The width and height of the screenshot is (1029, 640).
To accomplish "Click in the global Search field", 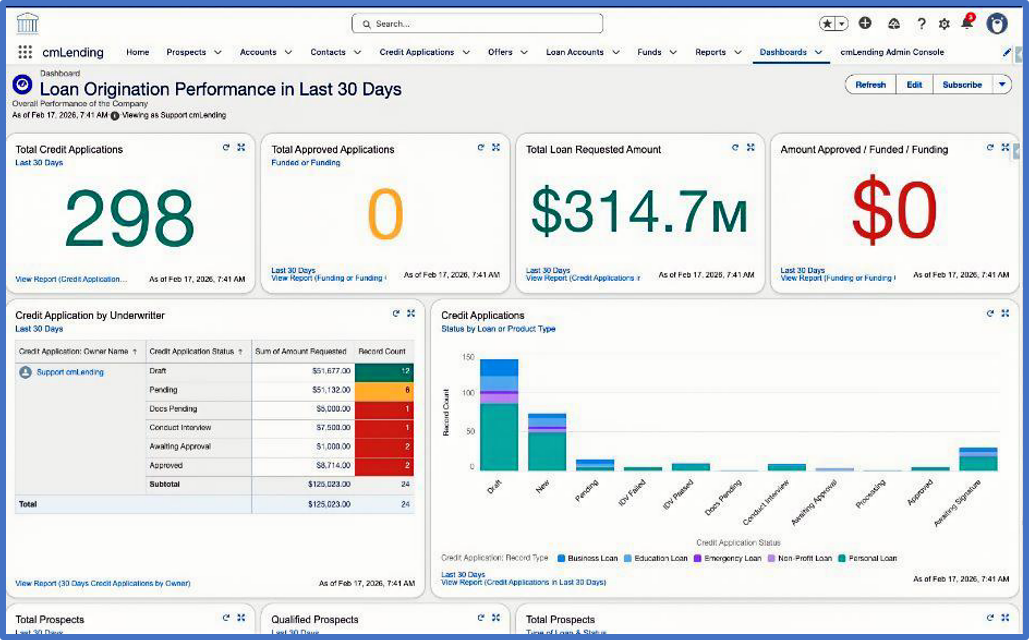I will (x=477, y=24).
